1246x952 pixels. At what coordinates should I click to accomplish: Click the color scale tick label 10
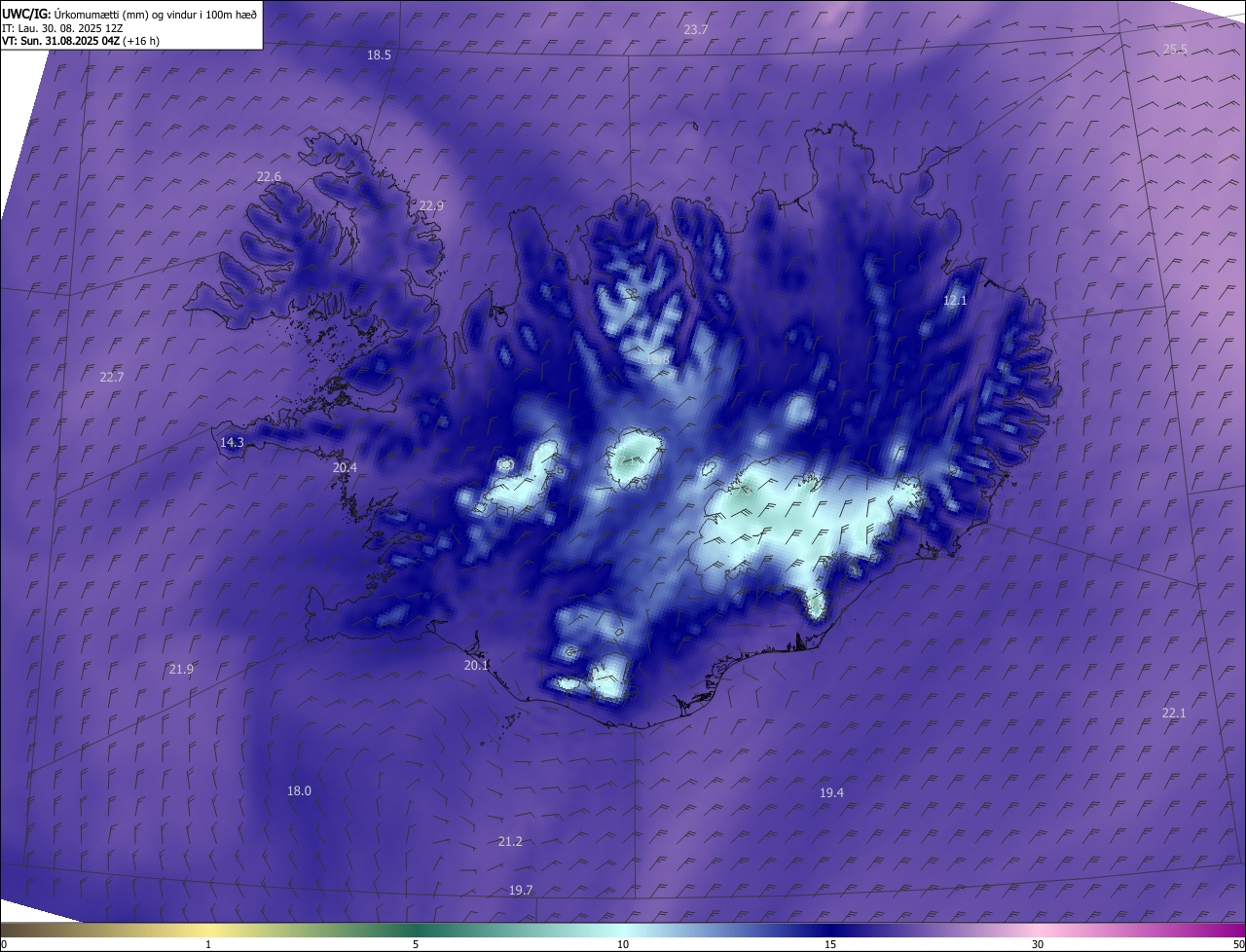click(x=623, y=944)
